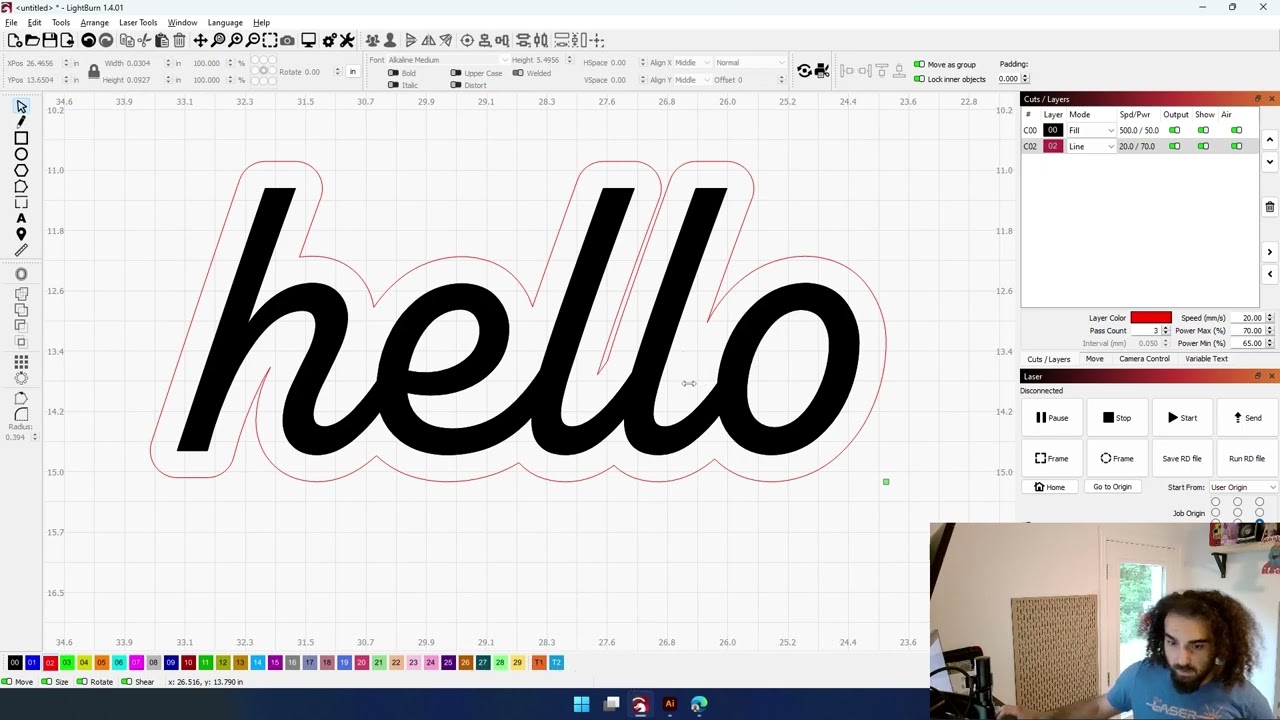
Task: Adjust Speed (mm/s) stepper arrows
Action: pyautogui.click(x=1270, y=318)
